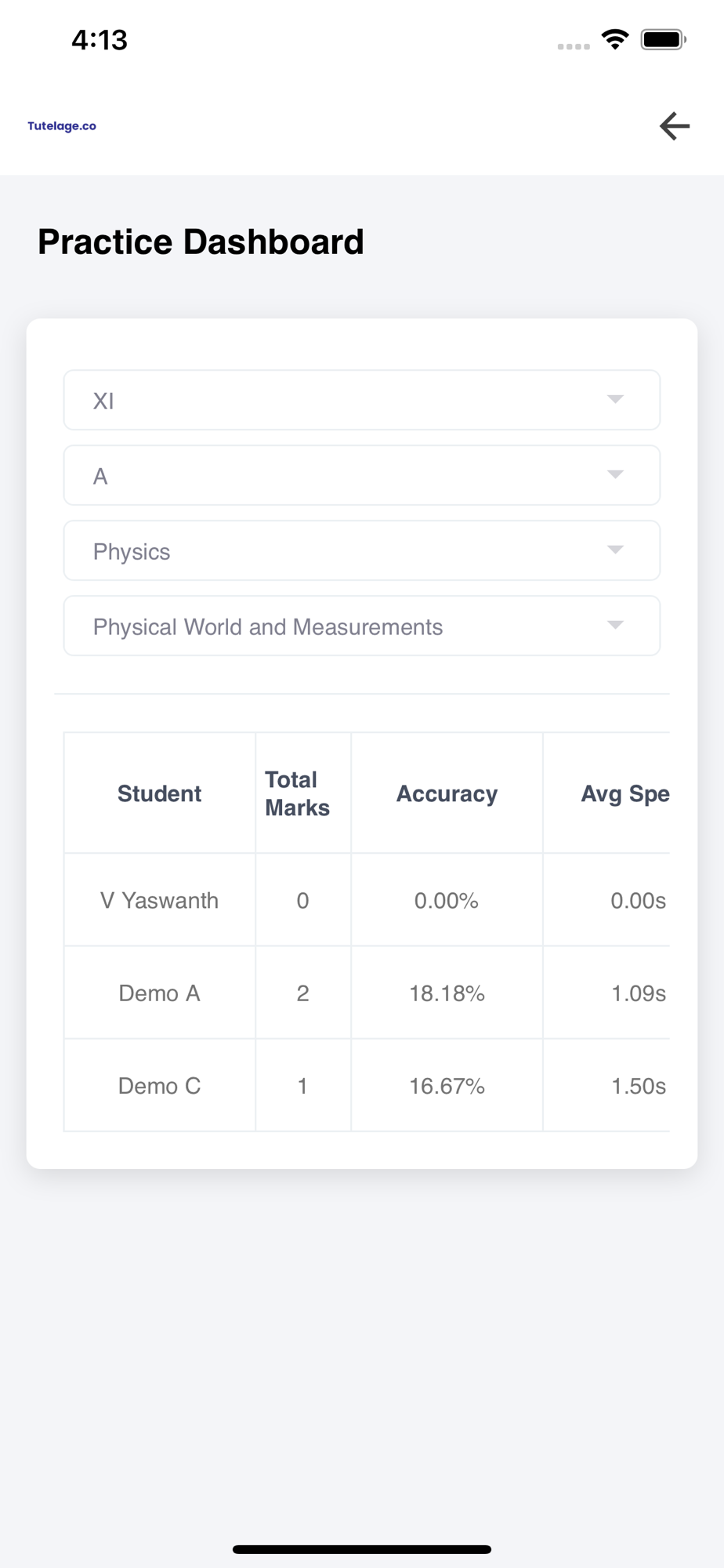Tap the Wi-Fi status icon
This screenshot has width=724, height=1568.
[615, 39]
